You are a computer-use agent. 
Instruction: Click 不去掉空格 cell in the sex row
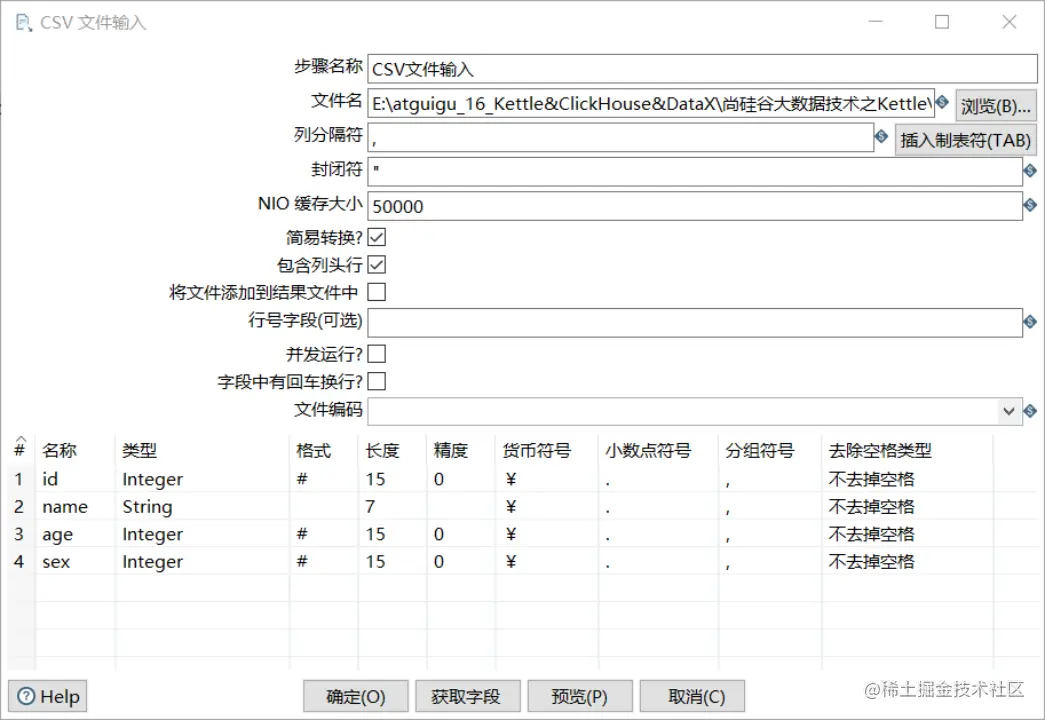[907, 561]
